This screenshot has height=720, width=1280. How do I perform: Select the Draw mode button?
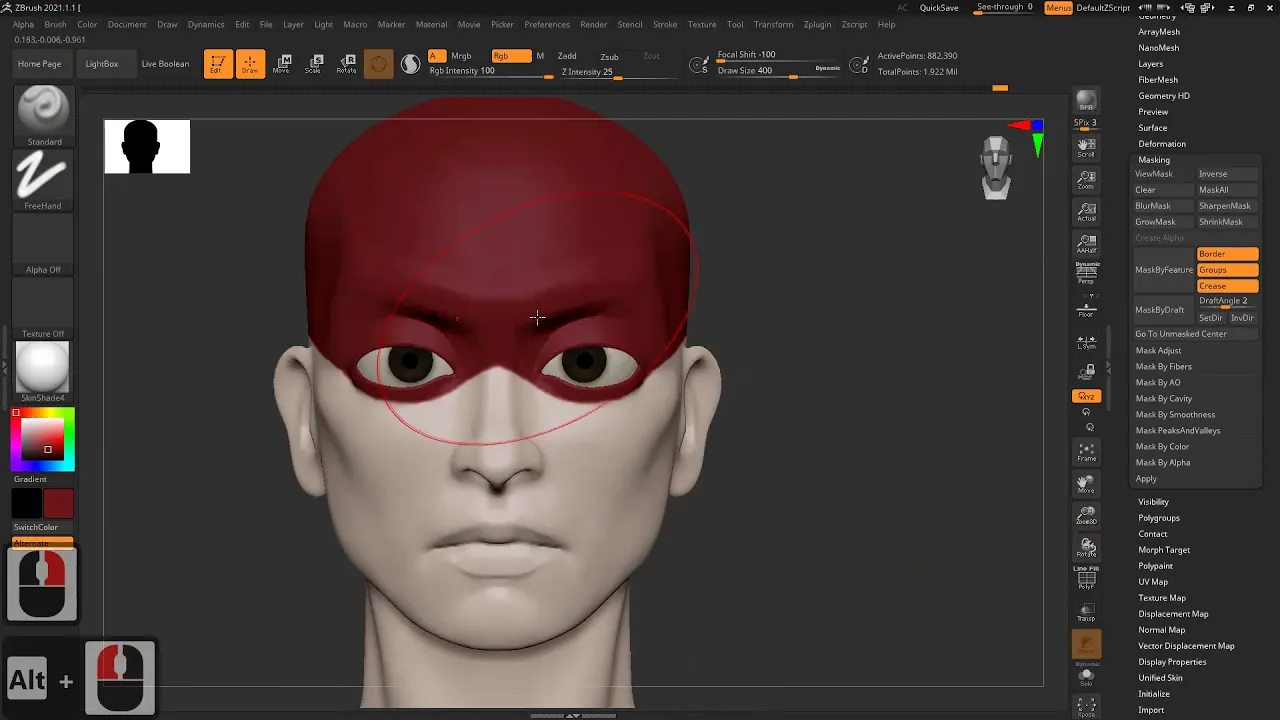pyautogui.click(x=250, y=64)
